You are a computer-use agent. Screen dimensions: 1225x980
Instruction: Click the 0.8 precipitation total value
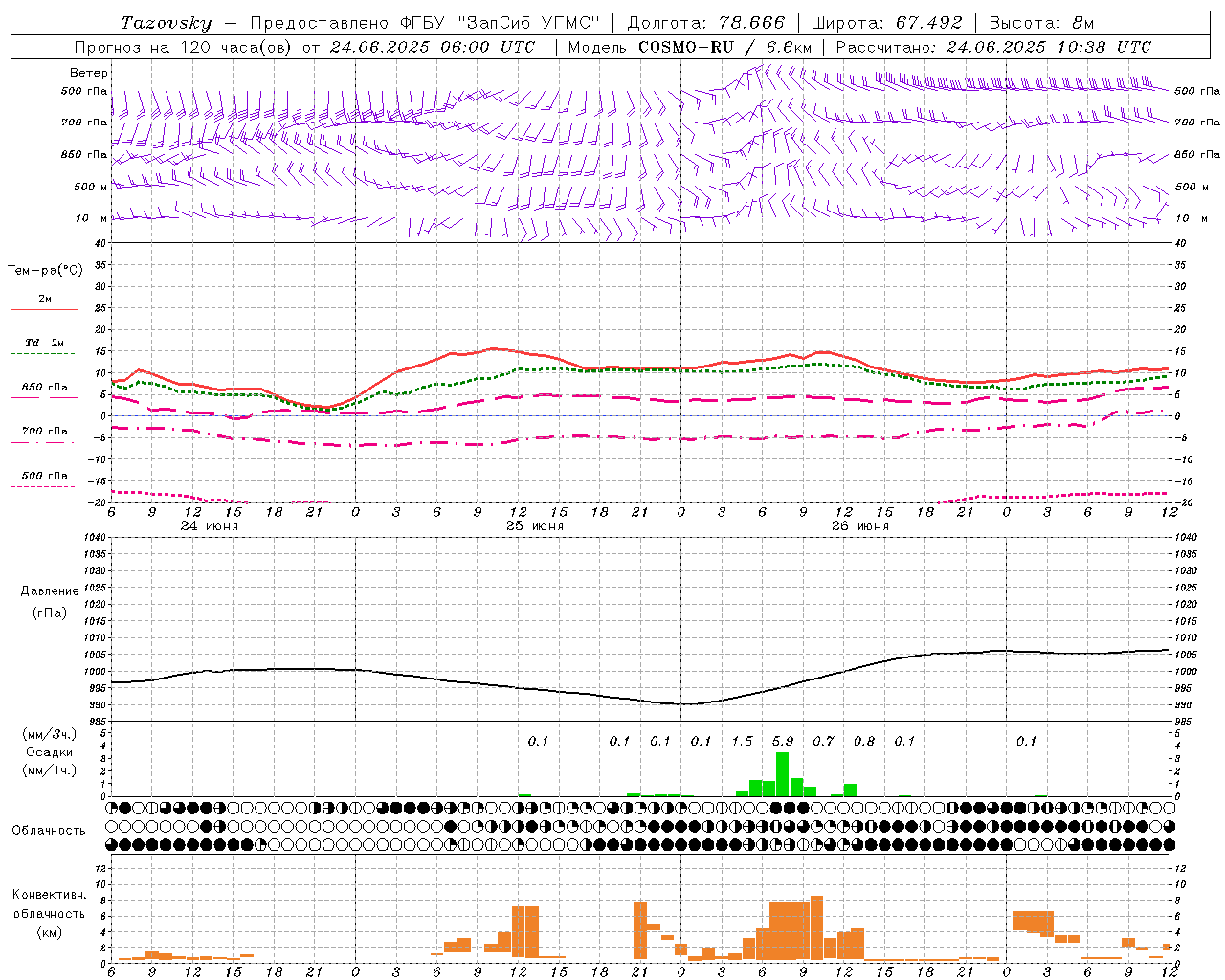click(864, 741)
